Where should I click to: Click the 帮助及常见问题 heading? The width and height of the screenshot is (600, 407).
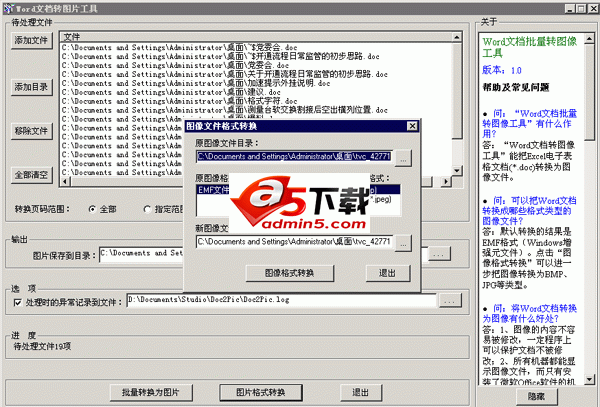point(516,88)
